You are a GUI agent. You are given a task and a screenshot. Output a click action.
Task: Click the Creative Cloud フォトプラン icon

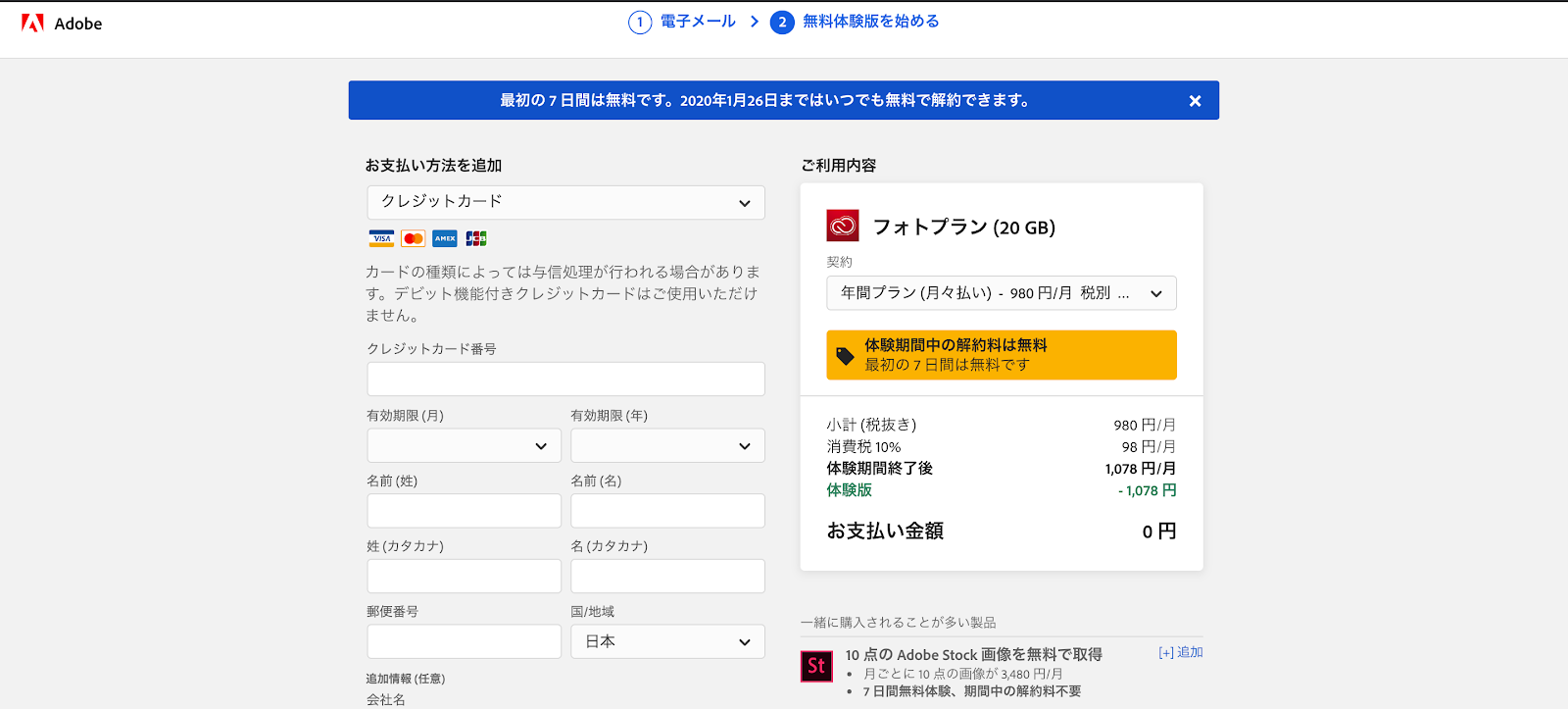(843, 226)
